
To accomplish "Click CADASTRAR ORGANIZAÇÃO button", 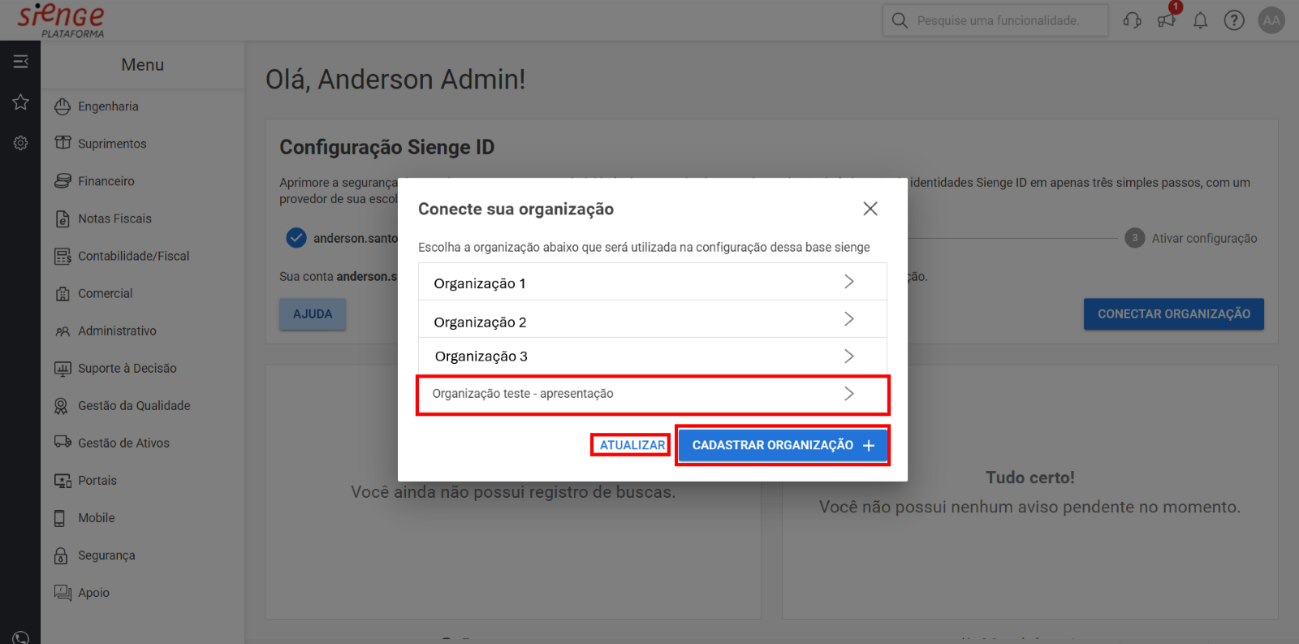I will [782, 444].
